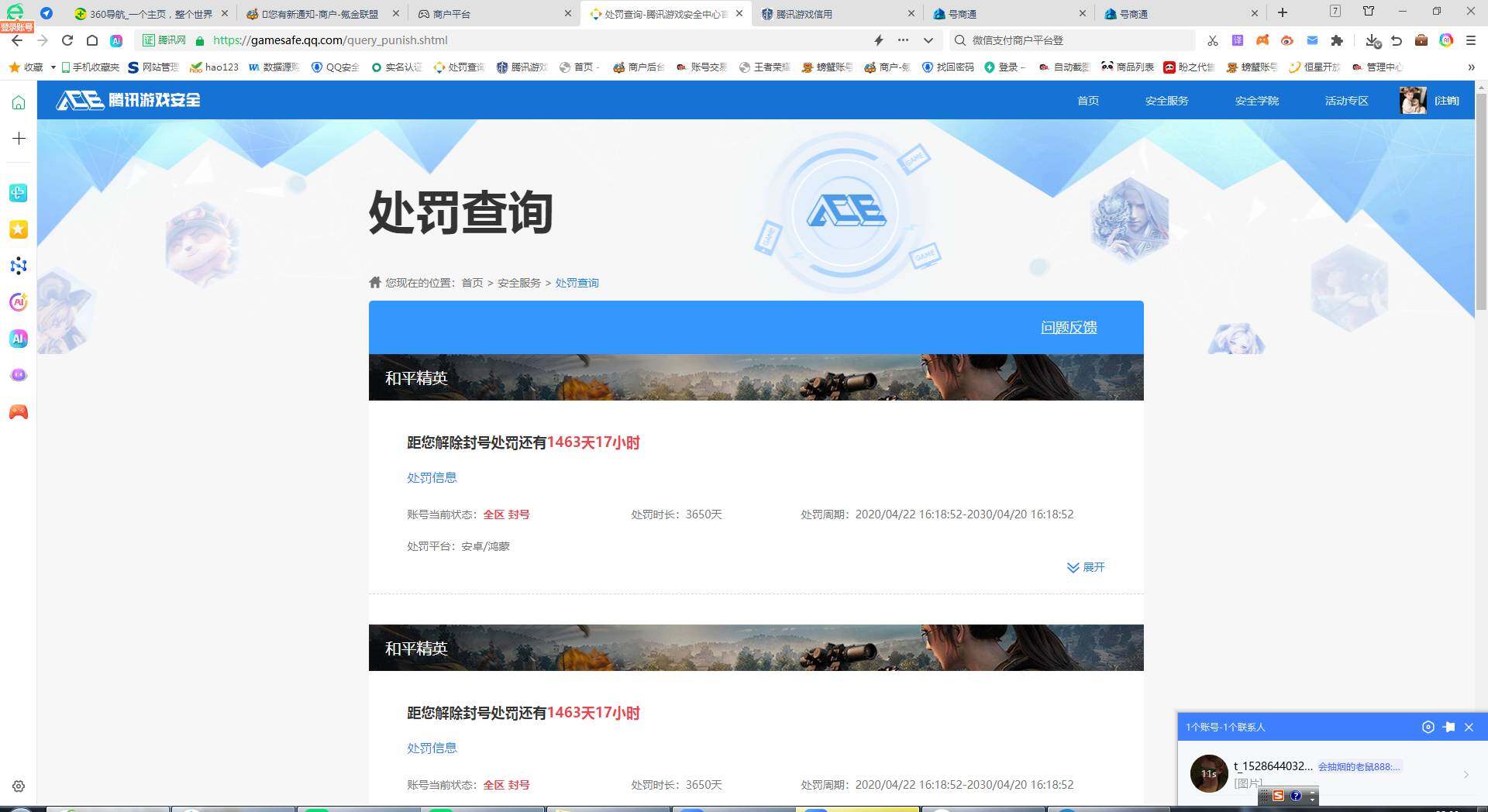Click the 问题反馈 feedback link
1488x812 pixels.
click(1069, 328)
